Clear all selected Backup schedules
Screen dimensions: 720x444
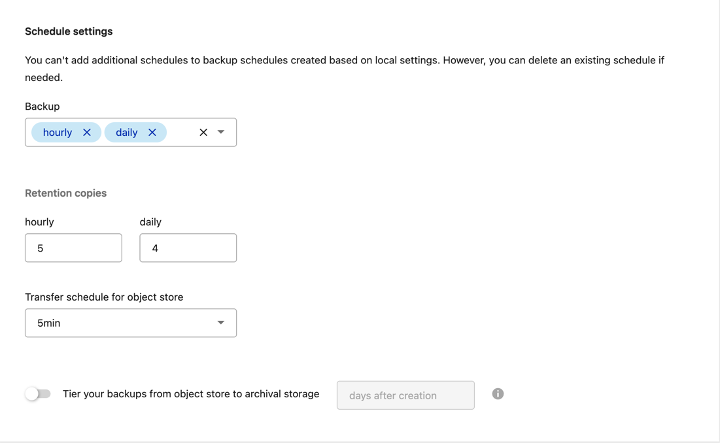click(x=203, y=132)
